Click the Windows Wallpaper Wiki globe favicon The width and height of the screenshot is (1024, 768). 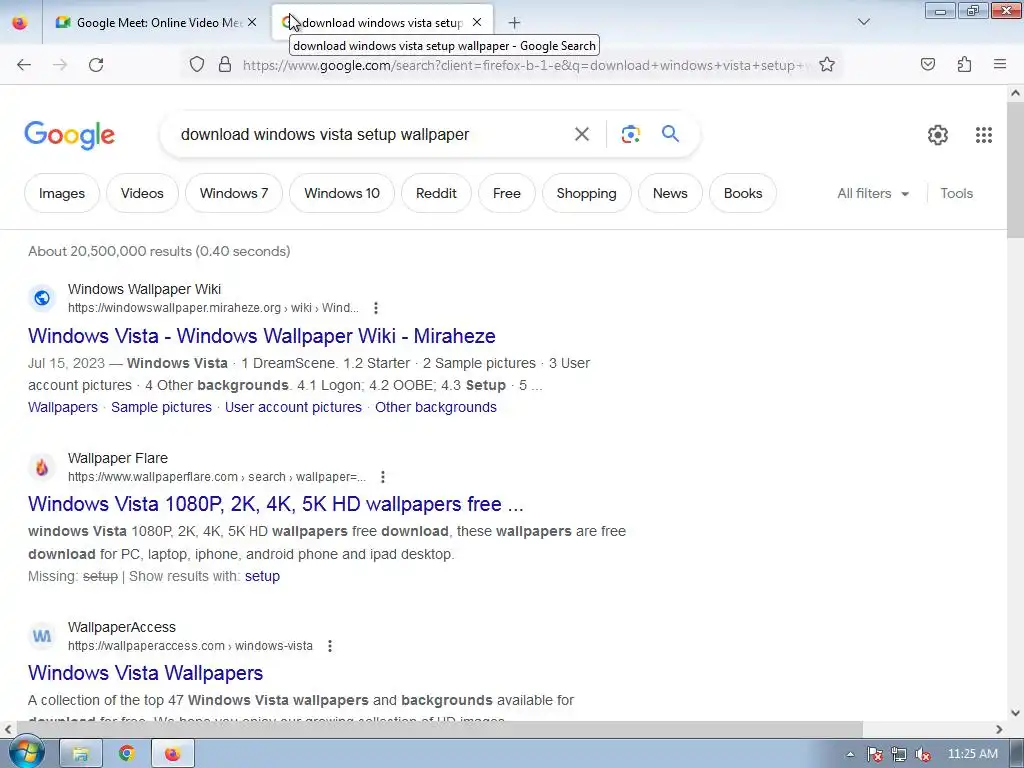click(x=42, y=298)
